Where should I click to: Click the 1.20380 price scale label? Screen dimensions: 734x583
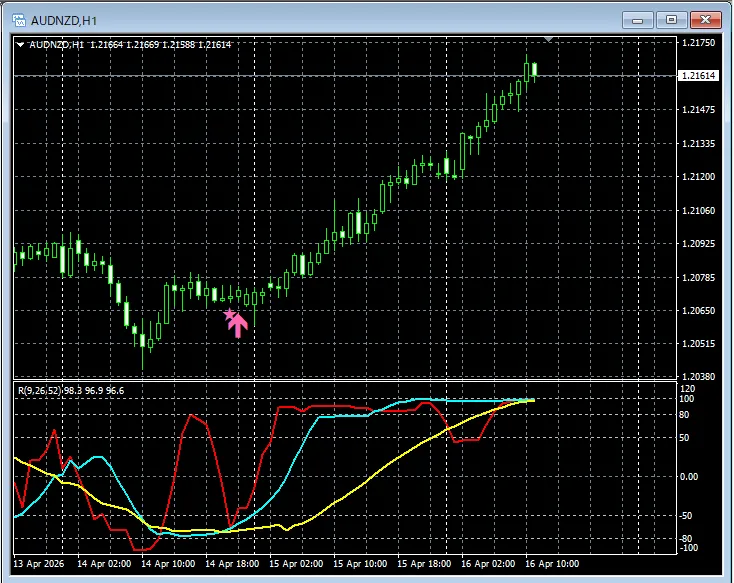[x=696, y=377]
